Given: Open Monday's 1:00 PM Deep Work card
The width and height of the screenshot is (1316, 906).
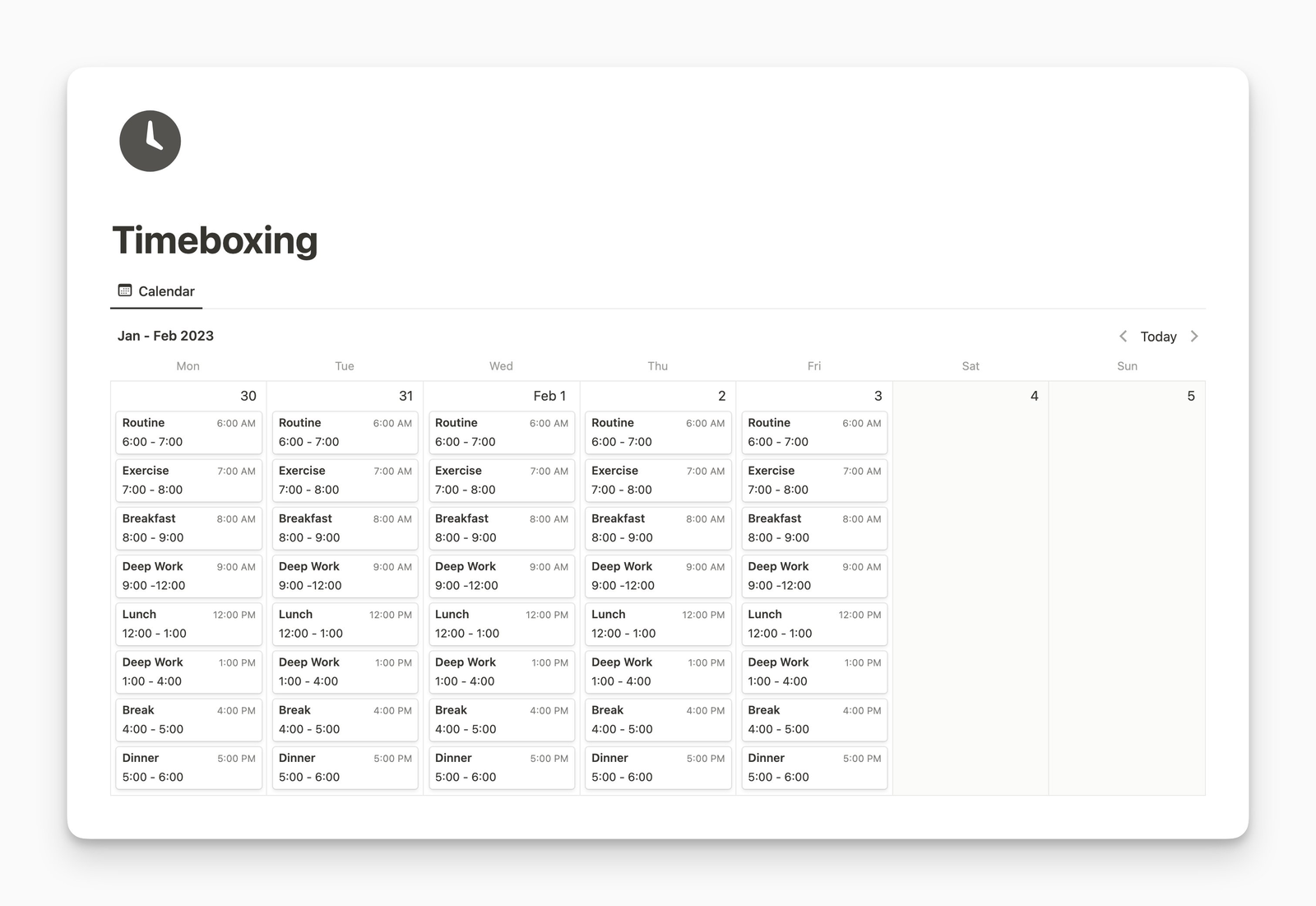Looking at the screenshot, I should (x=188, y=671).
